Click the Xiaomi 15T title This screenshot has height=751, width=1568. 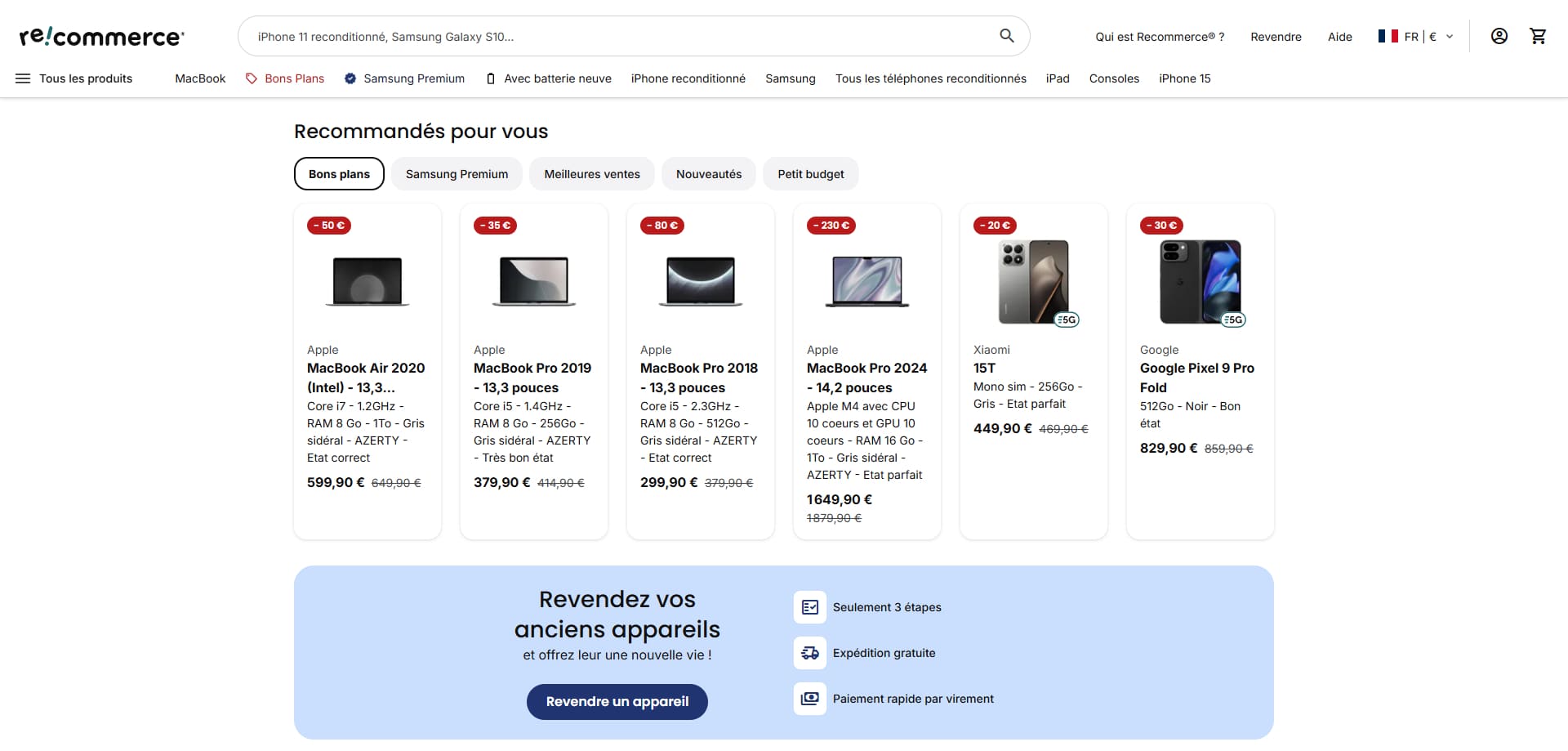984,369
